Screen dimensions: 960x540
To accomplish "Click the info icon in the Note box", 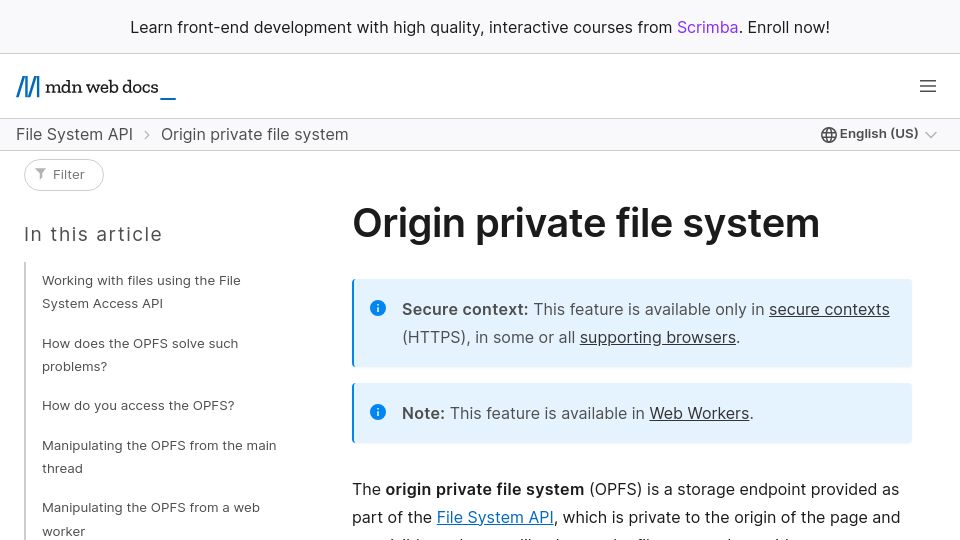I will [378, 412].
